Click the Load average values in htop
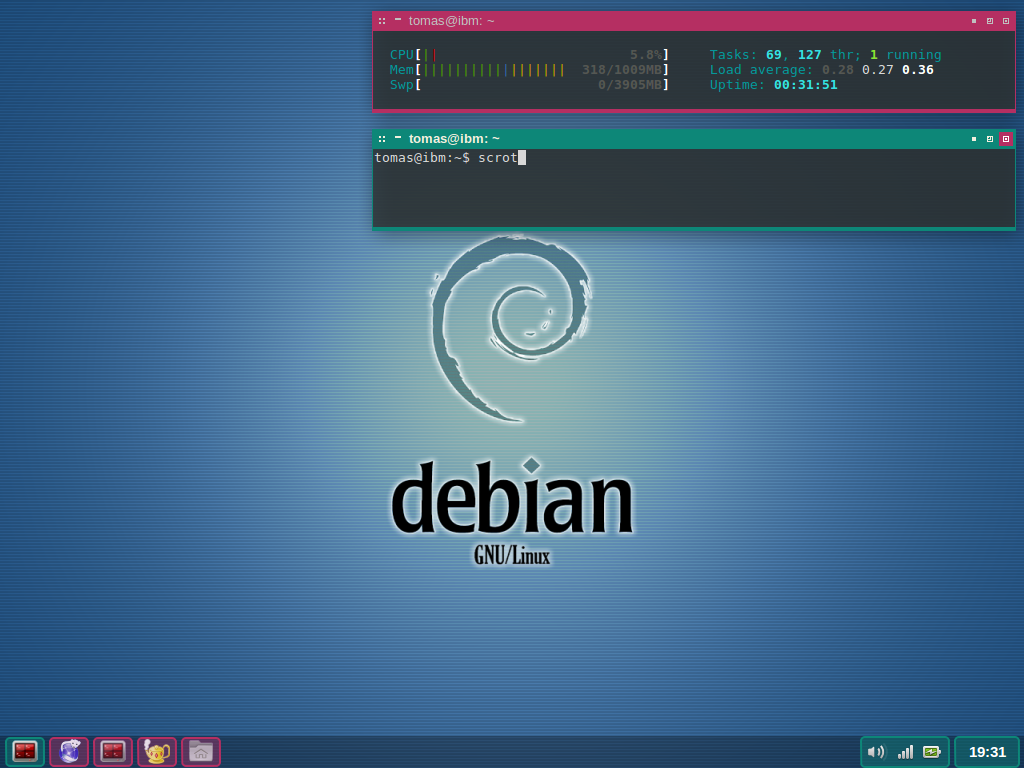The width and height of the screenshot is (1024, 768). (822, 70)
